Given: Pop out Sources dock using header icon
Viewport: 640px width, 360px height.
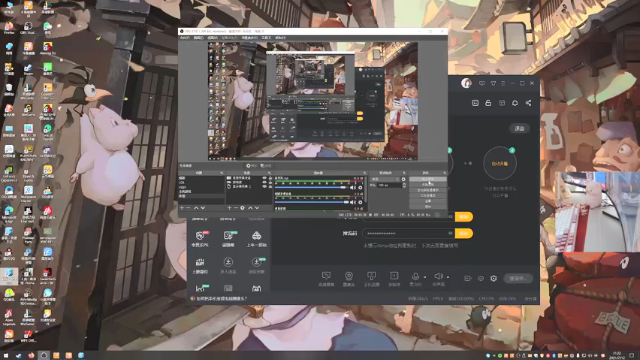Looking at the screenshot, I should [x=269, y=173].
